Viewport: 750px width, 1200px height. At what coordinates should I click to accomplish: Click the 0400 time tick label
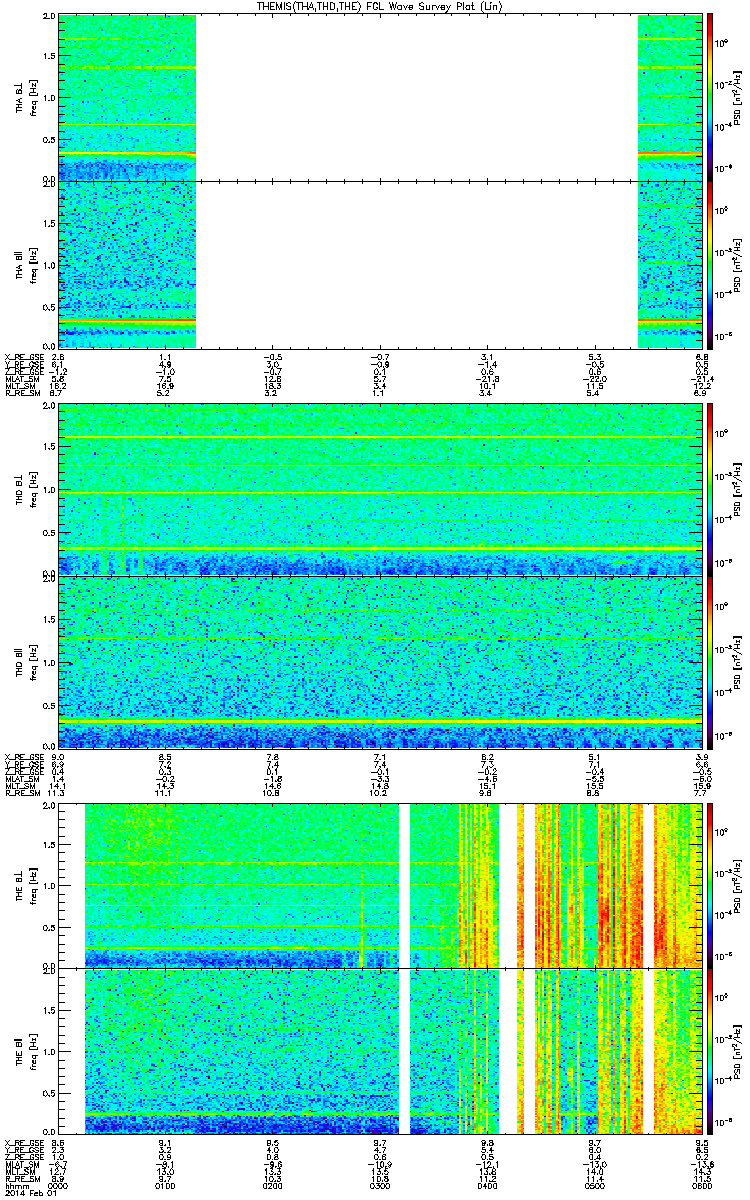click(488, 1187)
